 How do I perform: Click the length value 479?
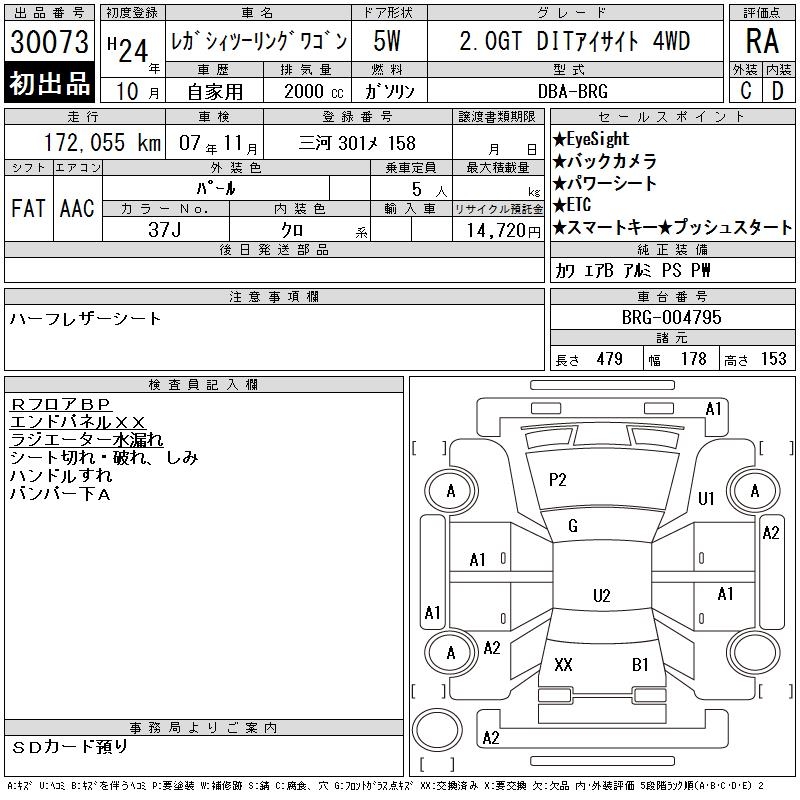610,359
